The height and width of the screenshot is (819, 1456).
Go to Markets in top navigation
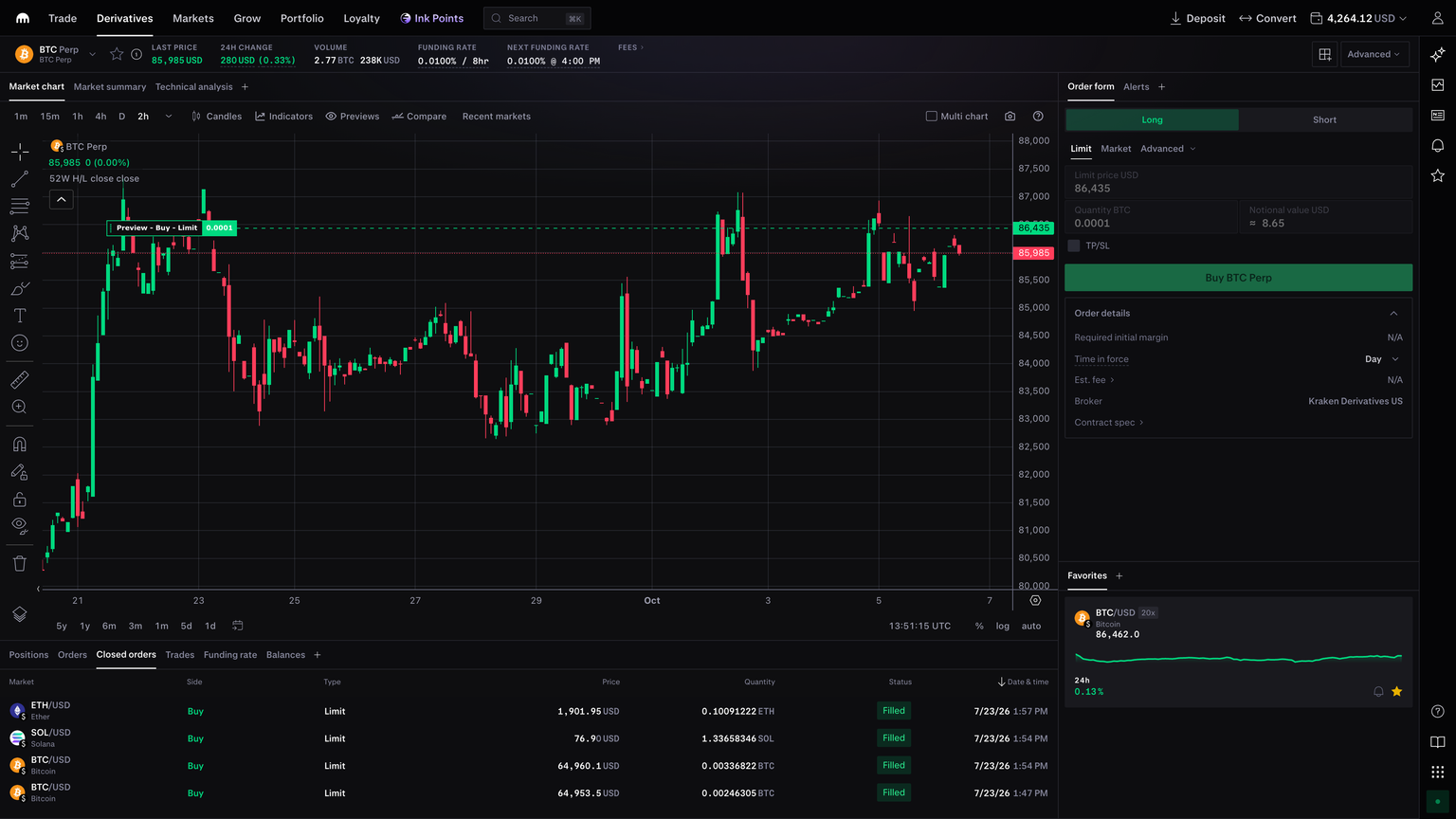pyautogui.click(x=193, y=18)
